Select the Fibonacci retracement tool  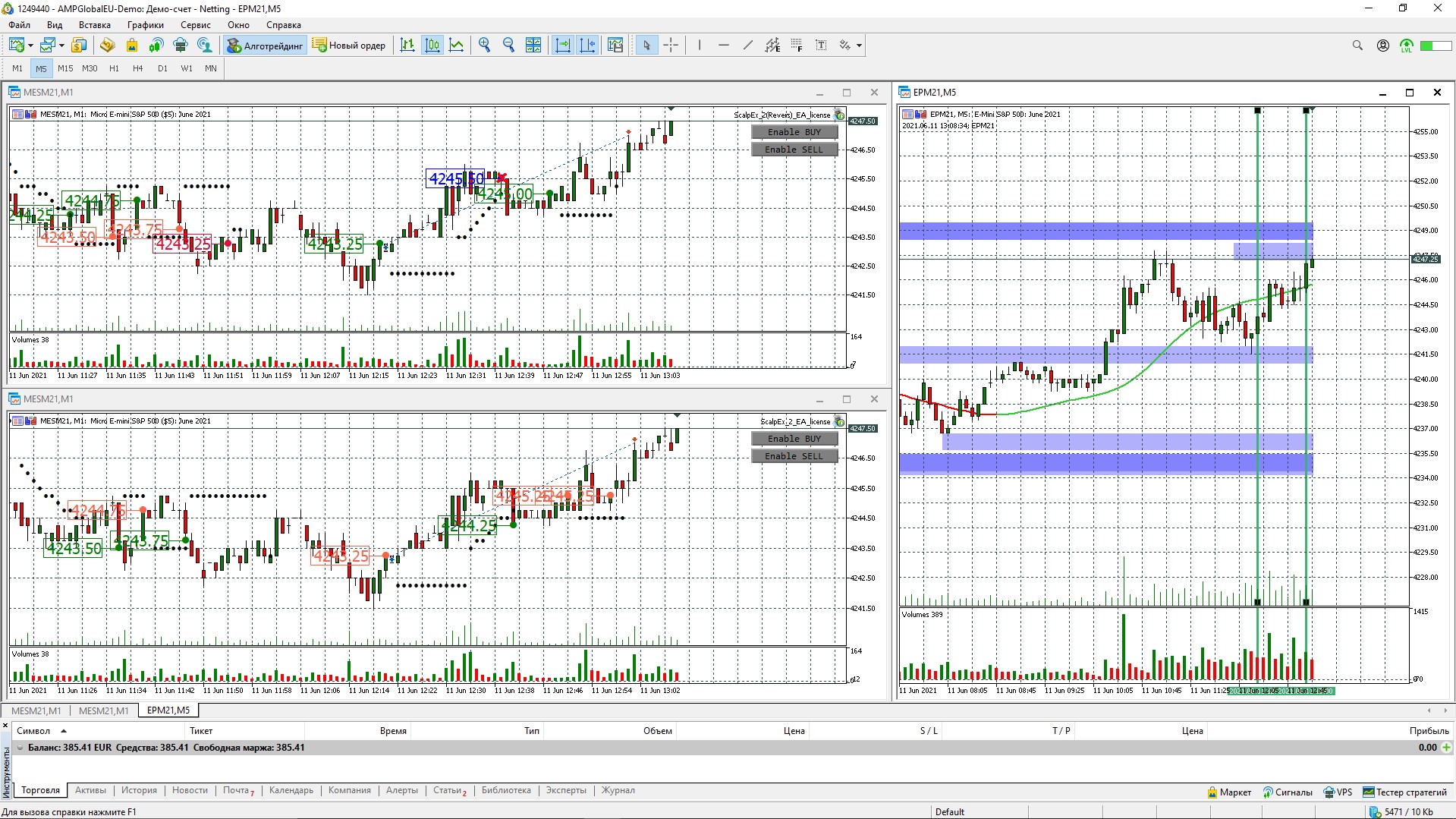click(797, 46)
